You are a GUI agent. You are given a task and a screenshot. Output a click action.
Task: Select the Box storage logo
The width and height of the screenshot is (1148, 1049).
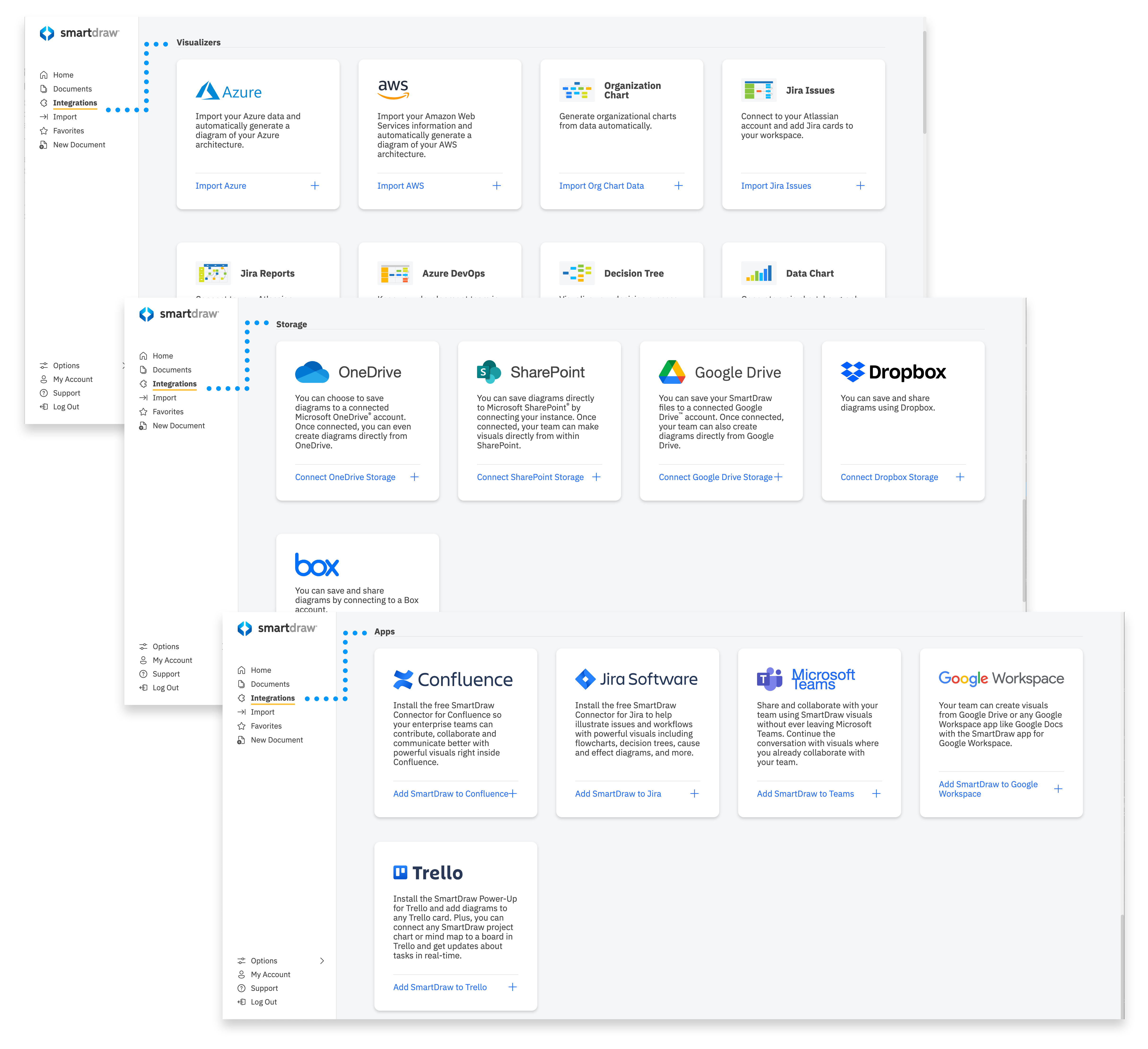(x=317, y=564)
